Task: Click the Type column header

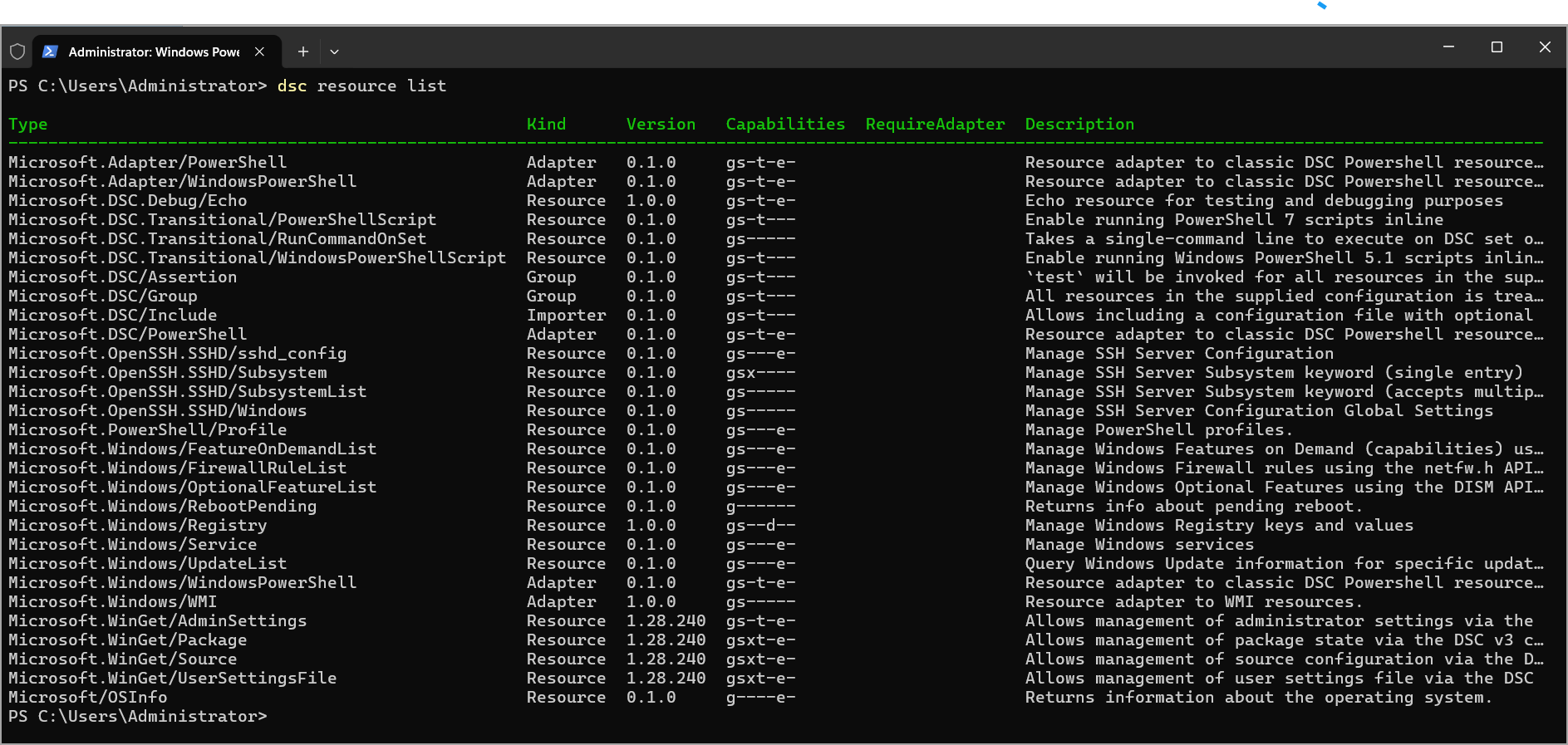Action: pyautogui.click(x=28, y=125)
